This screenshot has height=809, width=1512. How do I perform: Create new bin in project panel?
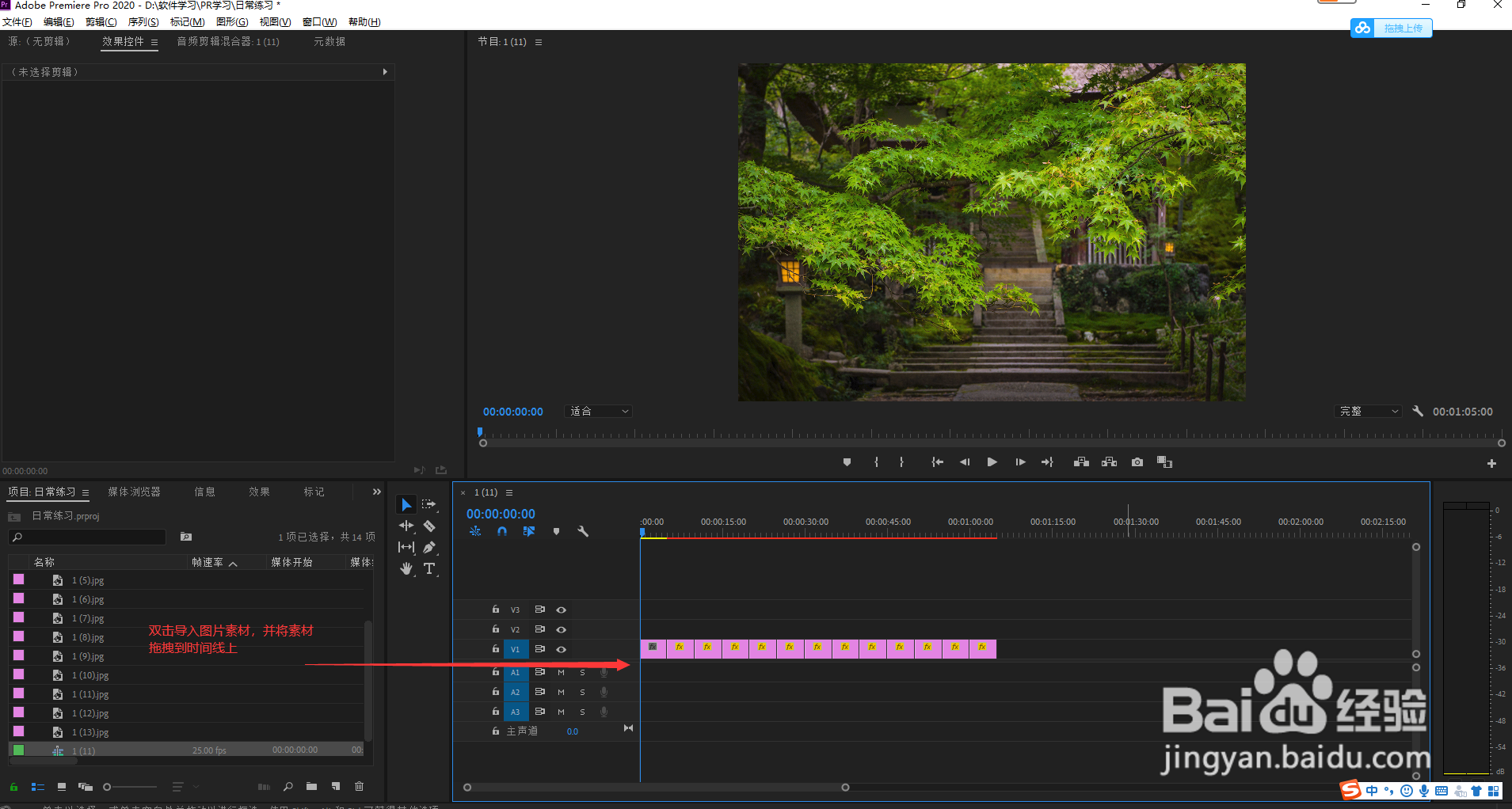point(312,787)
